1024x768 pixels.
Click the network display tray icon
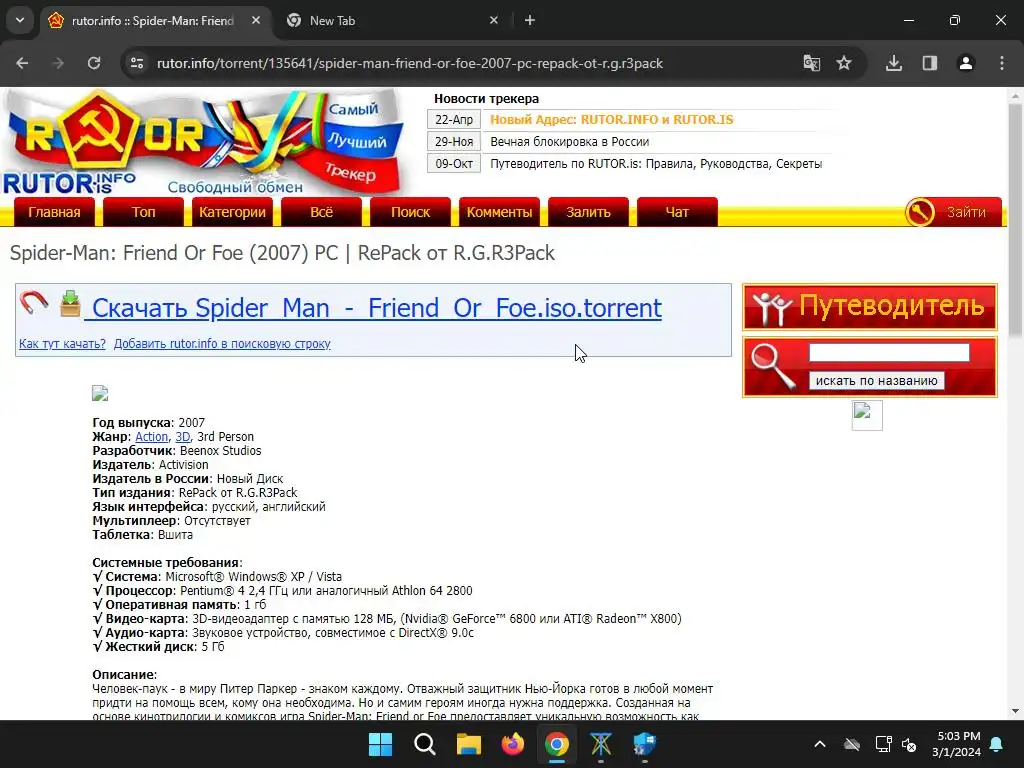click(x=883, y=744)
